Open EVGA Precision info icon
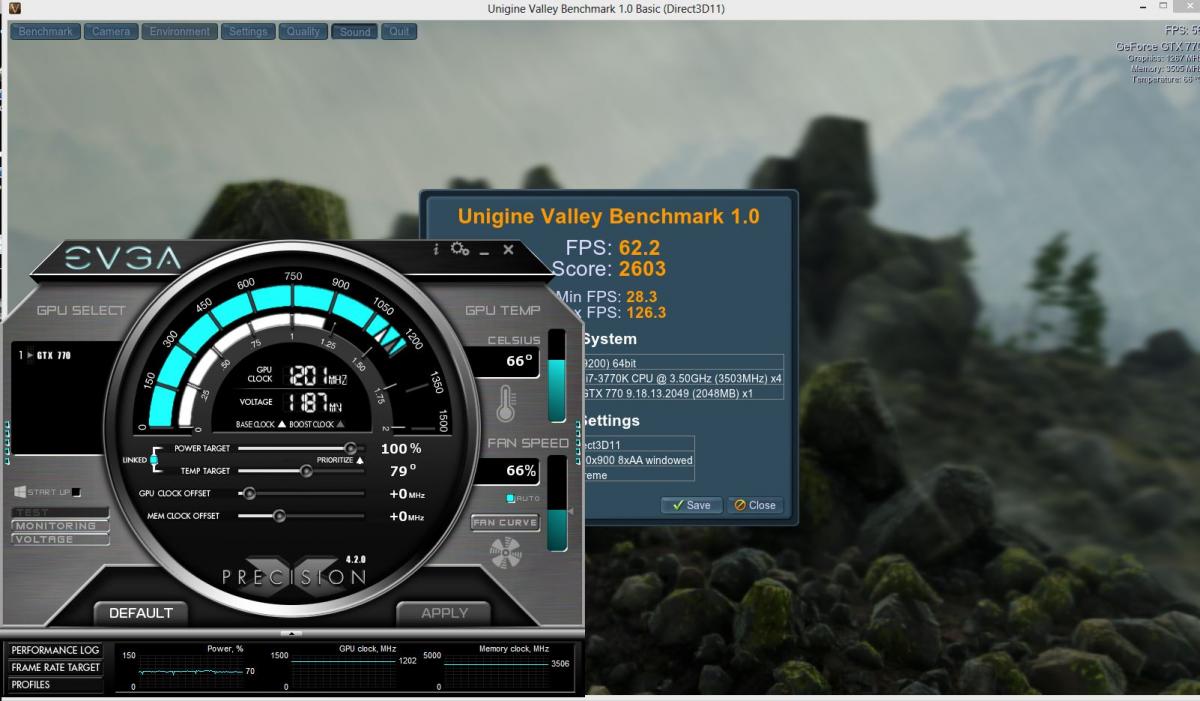 (436, 249)
